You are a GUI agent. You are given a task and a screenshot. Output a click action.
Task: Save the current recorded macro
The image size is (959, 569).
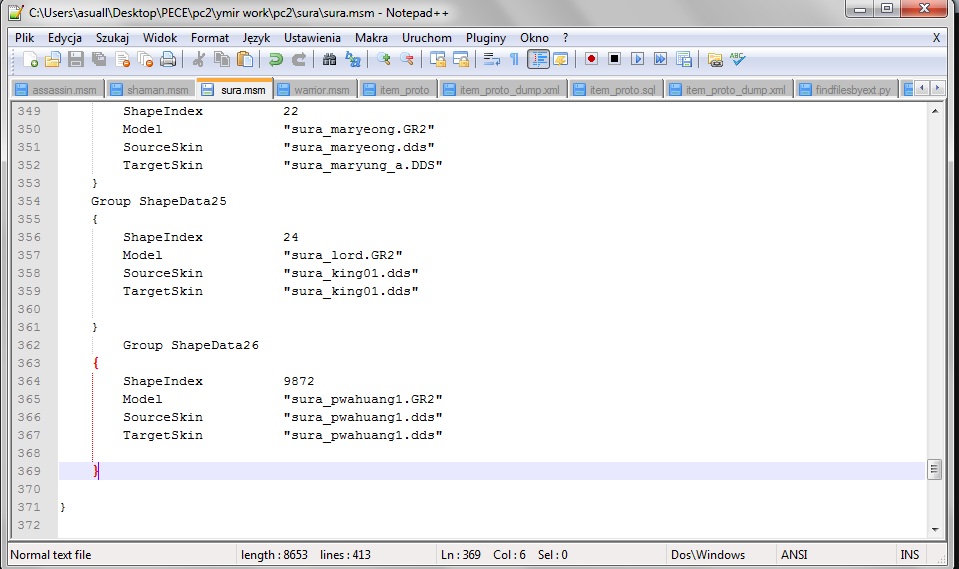coord(684,59)
